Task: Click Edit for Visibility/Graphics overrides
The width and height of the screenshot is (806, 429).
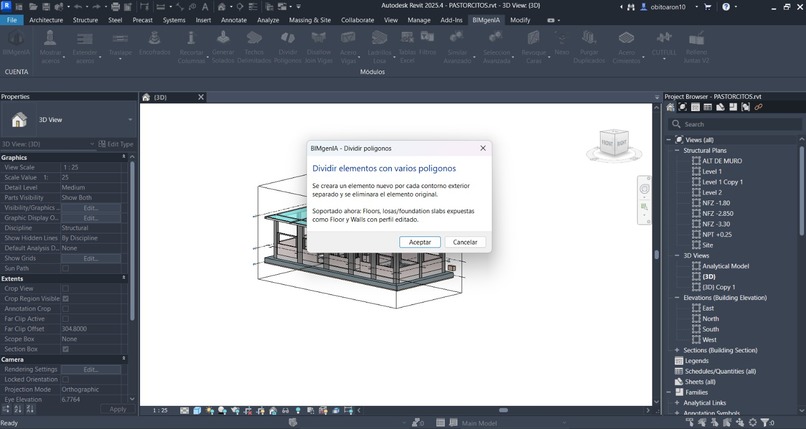Action: [91, 208]
